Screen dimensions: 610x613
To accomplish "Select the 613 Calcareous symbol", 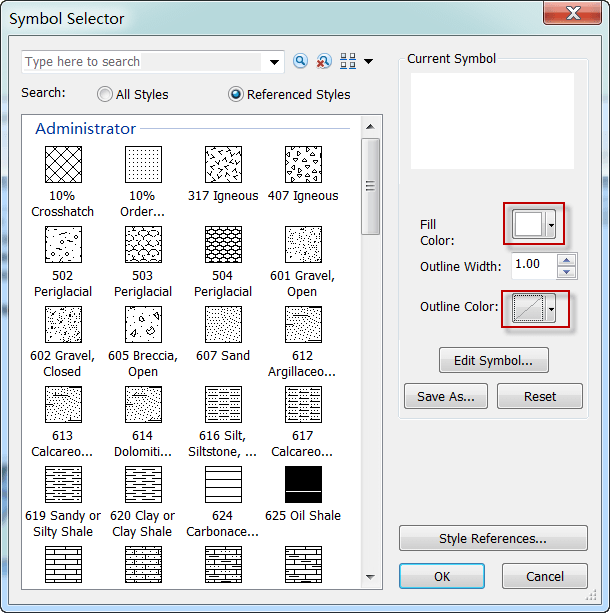I will point(63,405).
